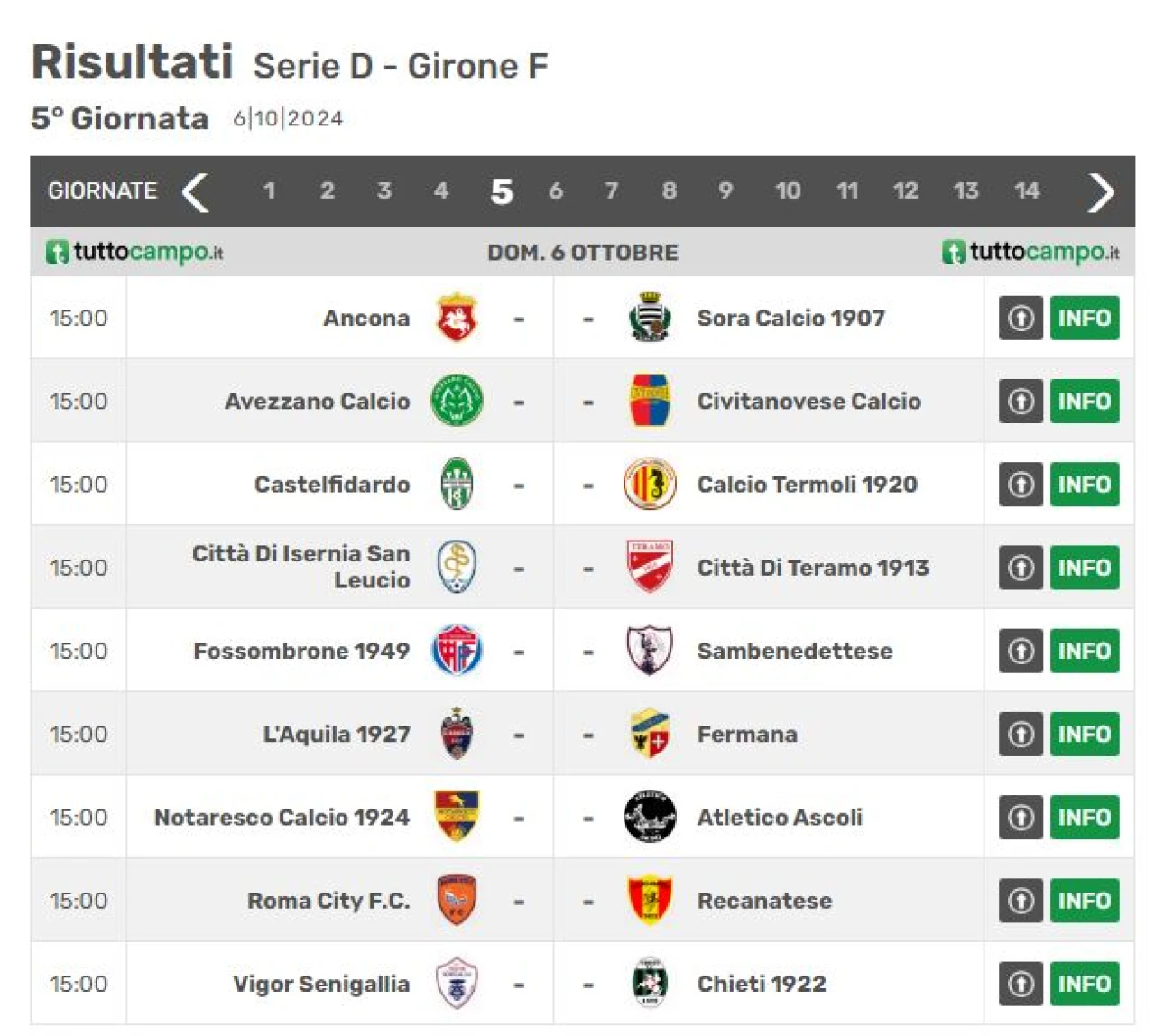This screenshot has width=1155, height=1036.
Task: Click the Calcio Termoli 1920 crest
Action: click(x=650, y=484)
